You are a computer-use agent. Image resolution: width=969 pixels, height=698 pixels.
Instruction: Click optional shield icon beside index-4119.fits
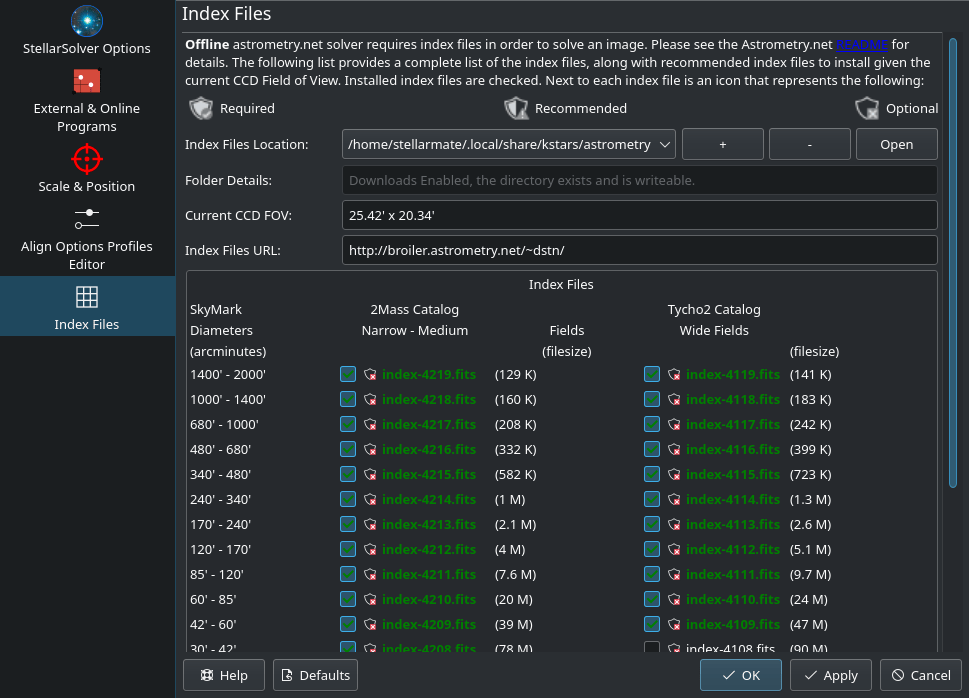pyautogui.click(x=674, y=375)
